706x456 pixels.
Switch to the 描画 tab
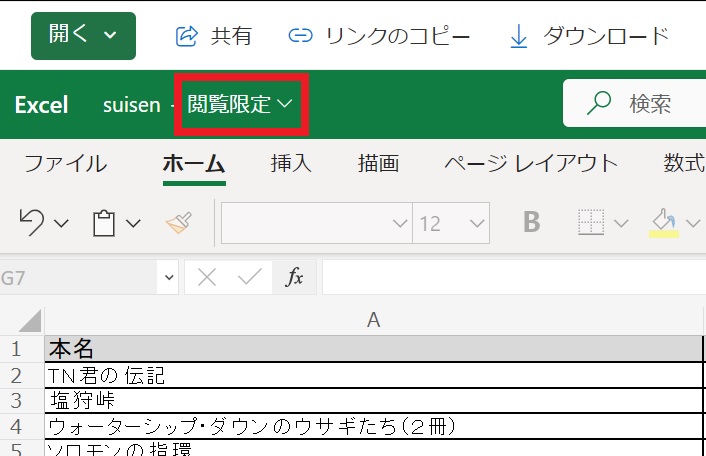pos(378,163)
